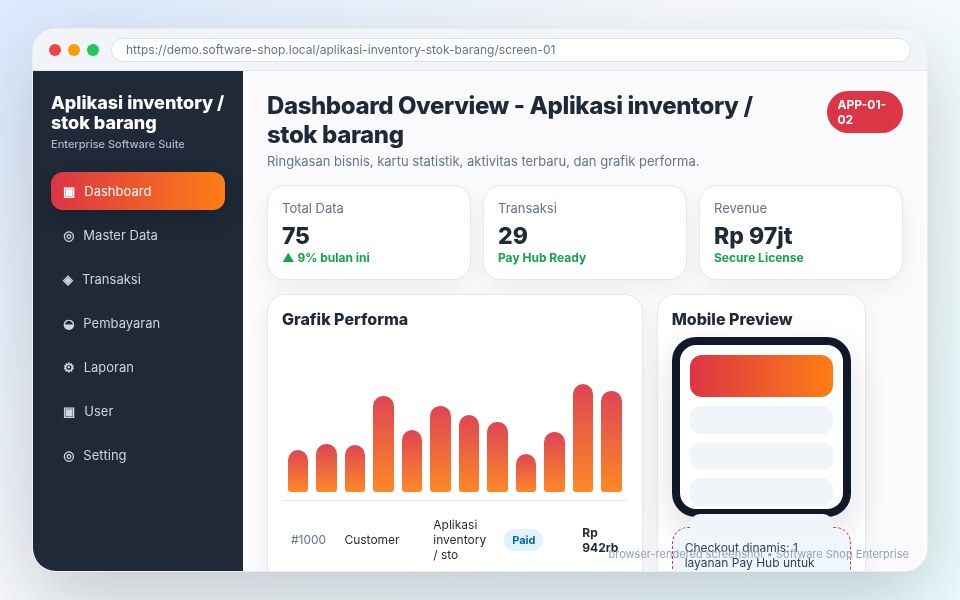Open the Setting sidebar label

click(105, 456)
